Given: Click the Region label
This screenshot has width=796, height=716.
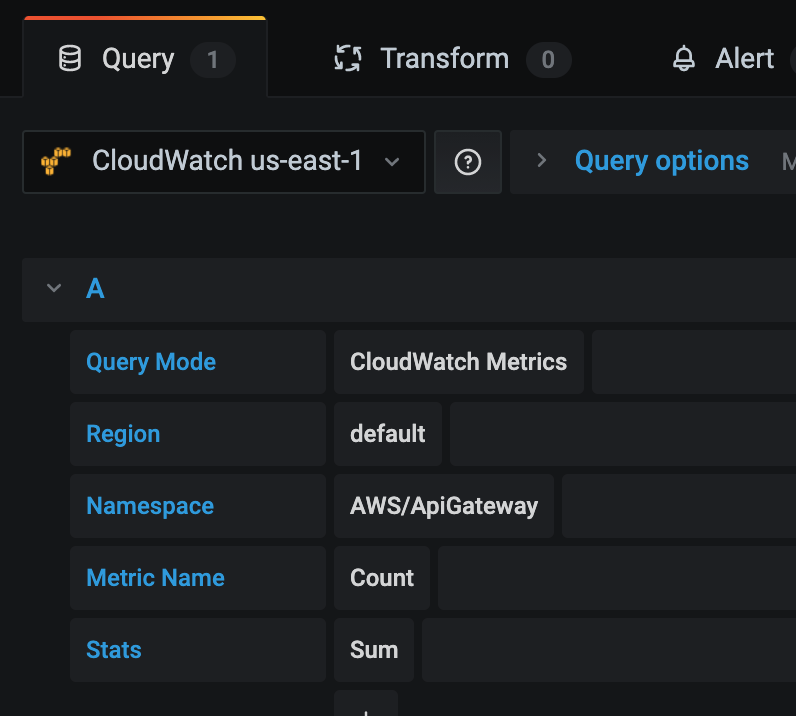Looking at the screenshot, I should (123, 434).
